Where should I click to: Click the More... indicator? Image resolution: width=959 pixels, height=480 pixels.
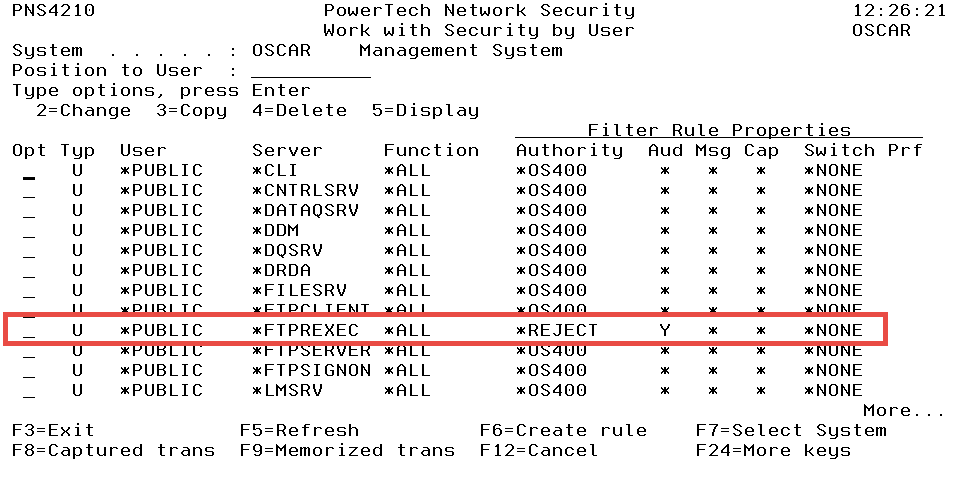click(904, 411)
